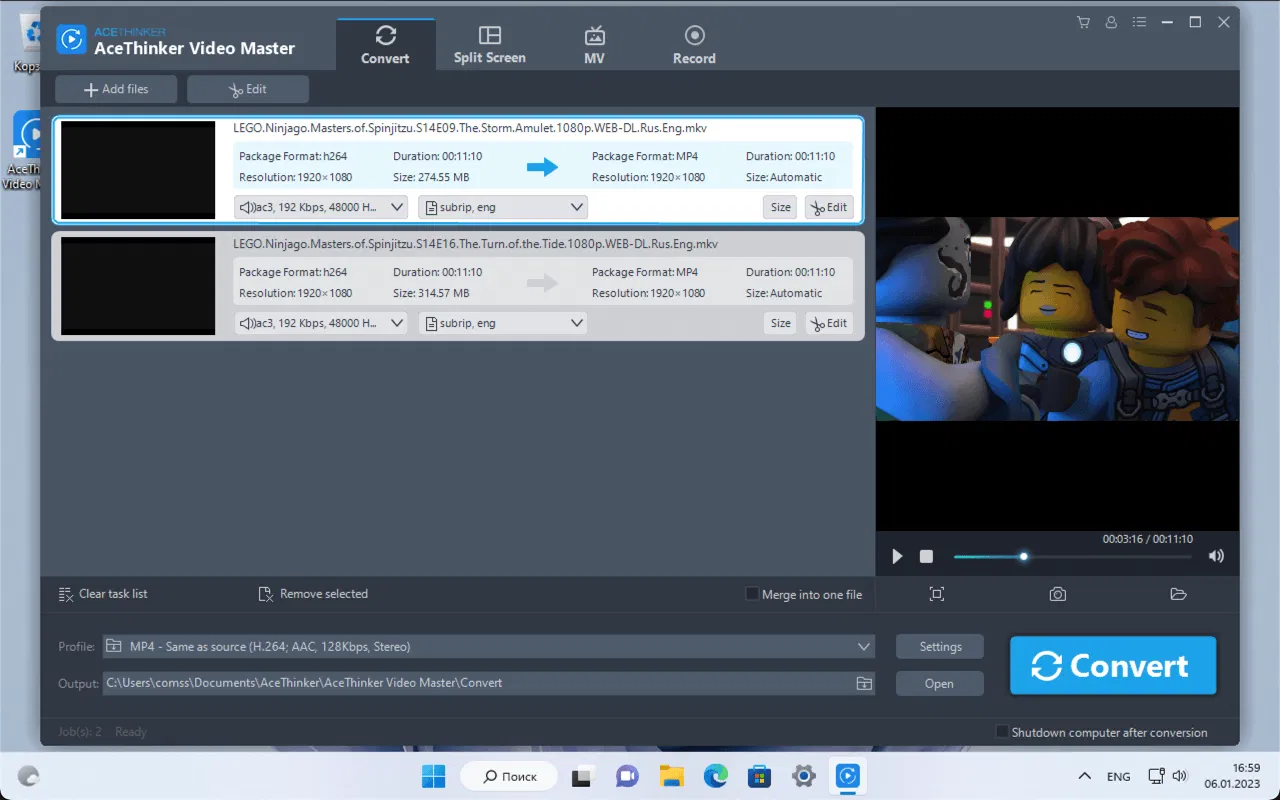This screenshot has width=1280, height=800.
Task: Select the Turn.of.the.Tide video thumbnail
Action: point(138,286)
